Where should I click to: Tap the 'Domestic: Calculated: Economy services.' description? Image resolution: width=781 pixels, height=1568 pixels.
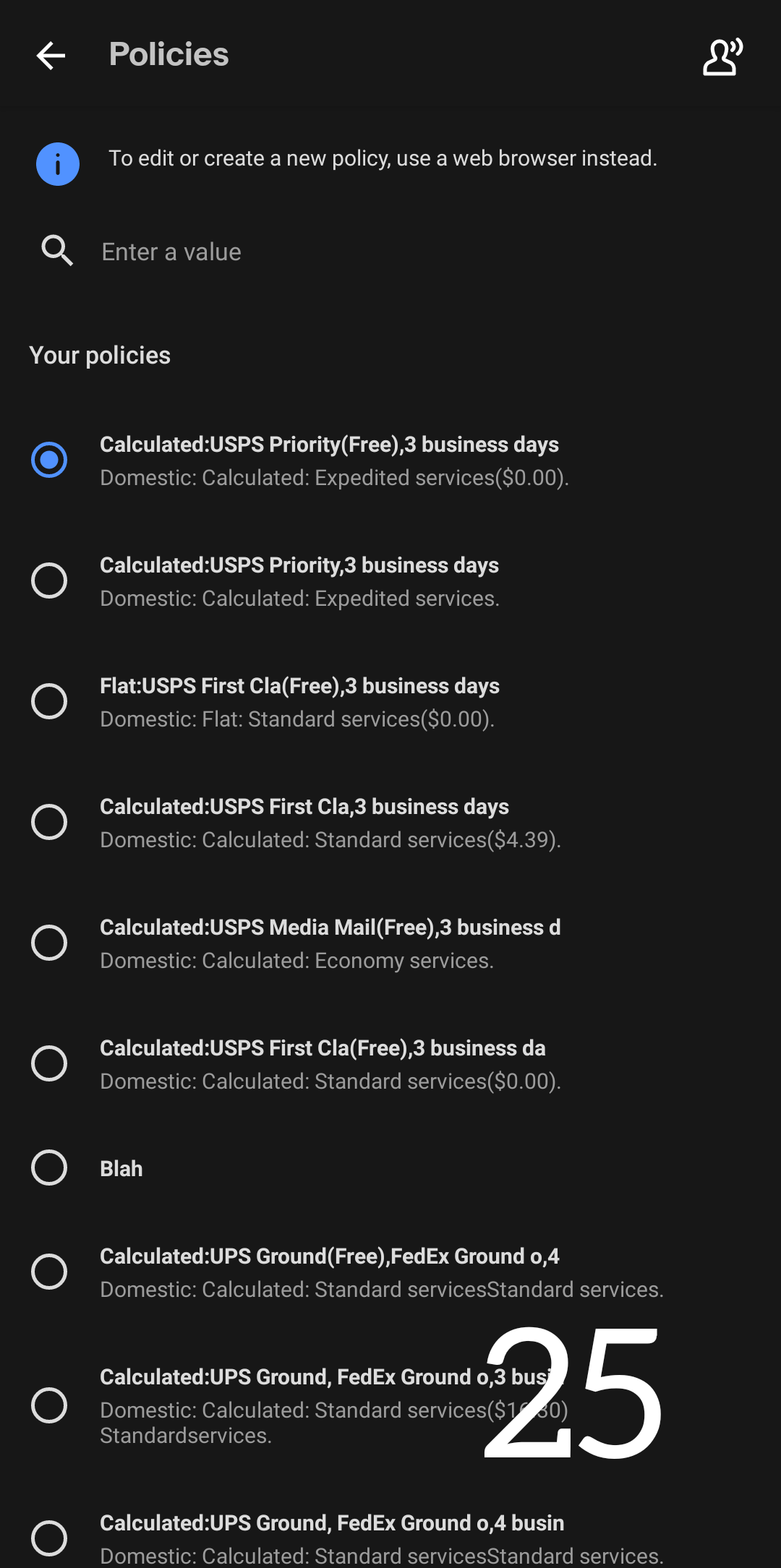296,961
